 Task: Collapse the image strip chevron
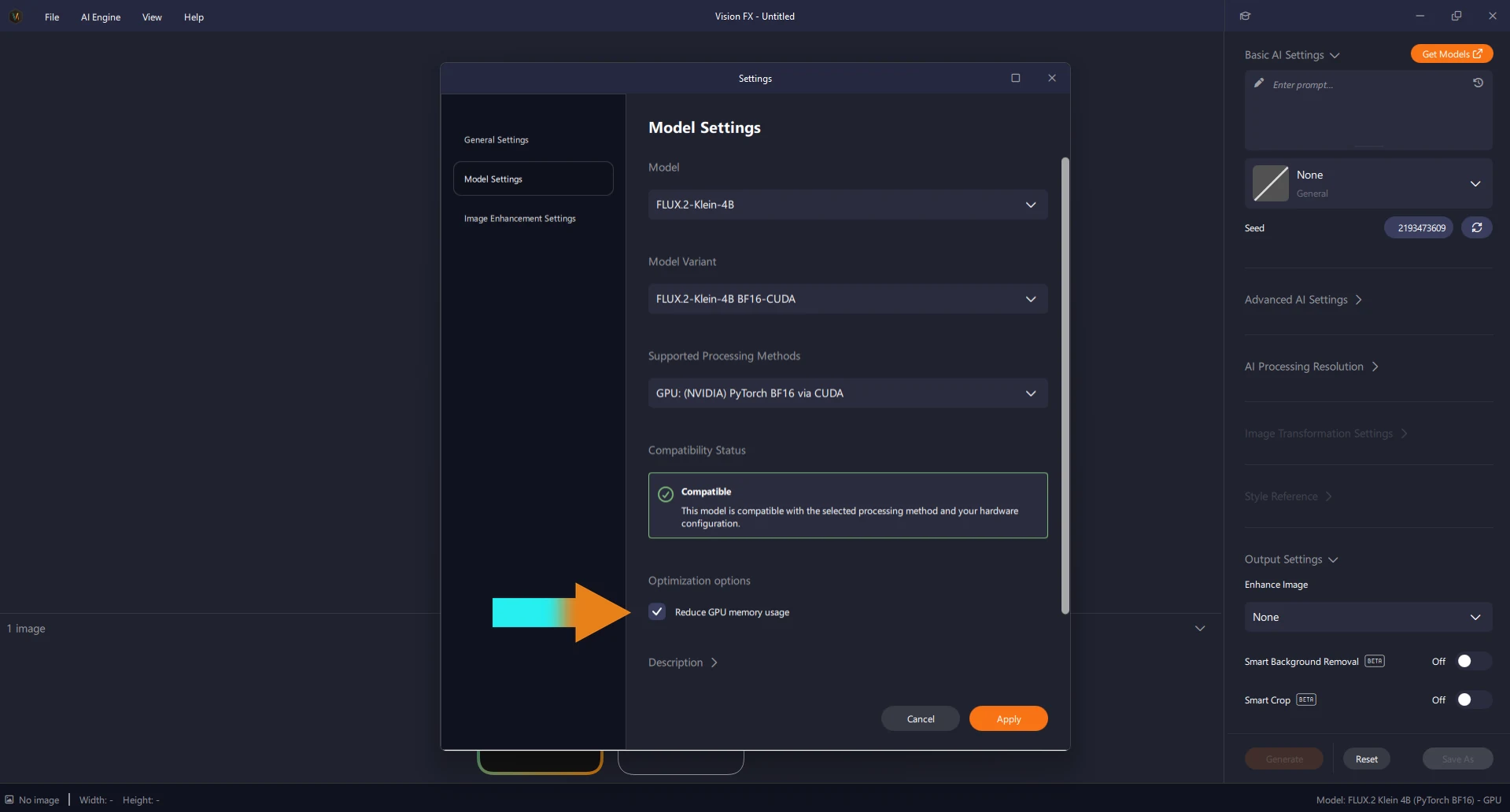coord(1199,628)
